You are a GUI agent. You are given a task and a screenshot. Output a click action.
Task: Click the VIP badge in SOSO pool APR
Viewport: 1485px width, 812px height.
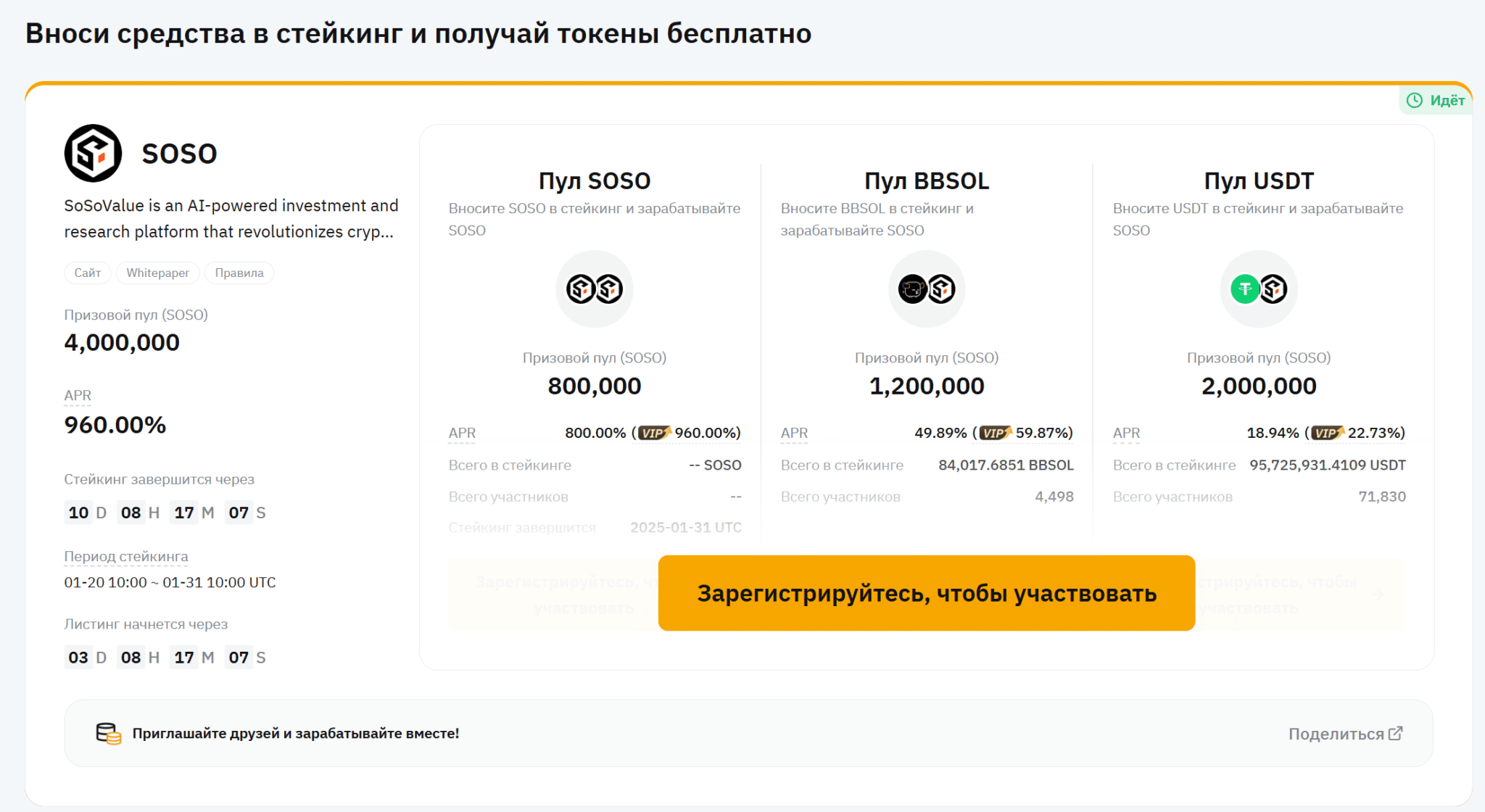pos(654,433)
